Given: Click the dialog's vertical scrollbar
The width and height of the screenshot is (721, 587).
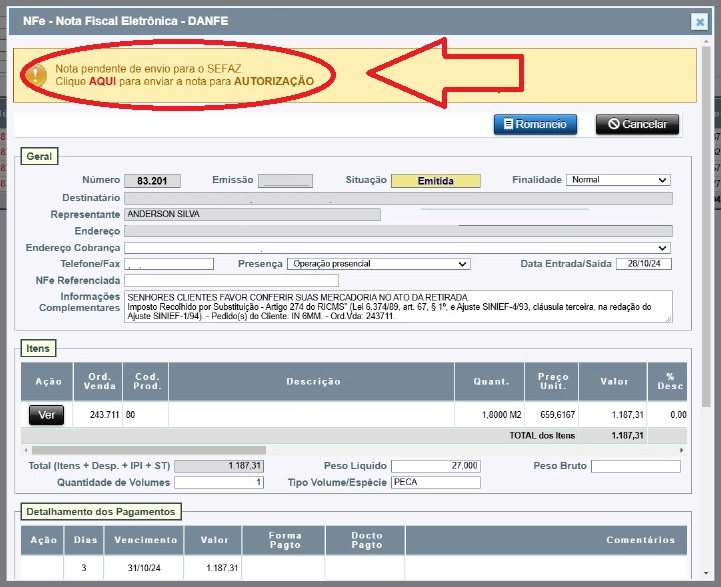Looking at the screenshot, I should pyautogui.click(x=706, y=300).
